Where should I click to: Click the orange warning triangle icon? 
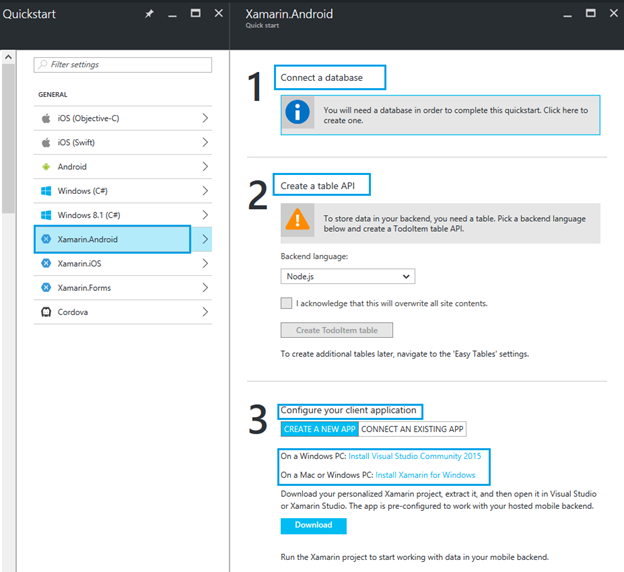coord(299,221)
